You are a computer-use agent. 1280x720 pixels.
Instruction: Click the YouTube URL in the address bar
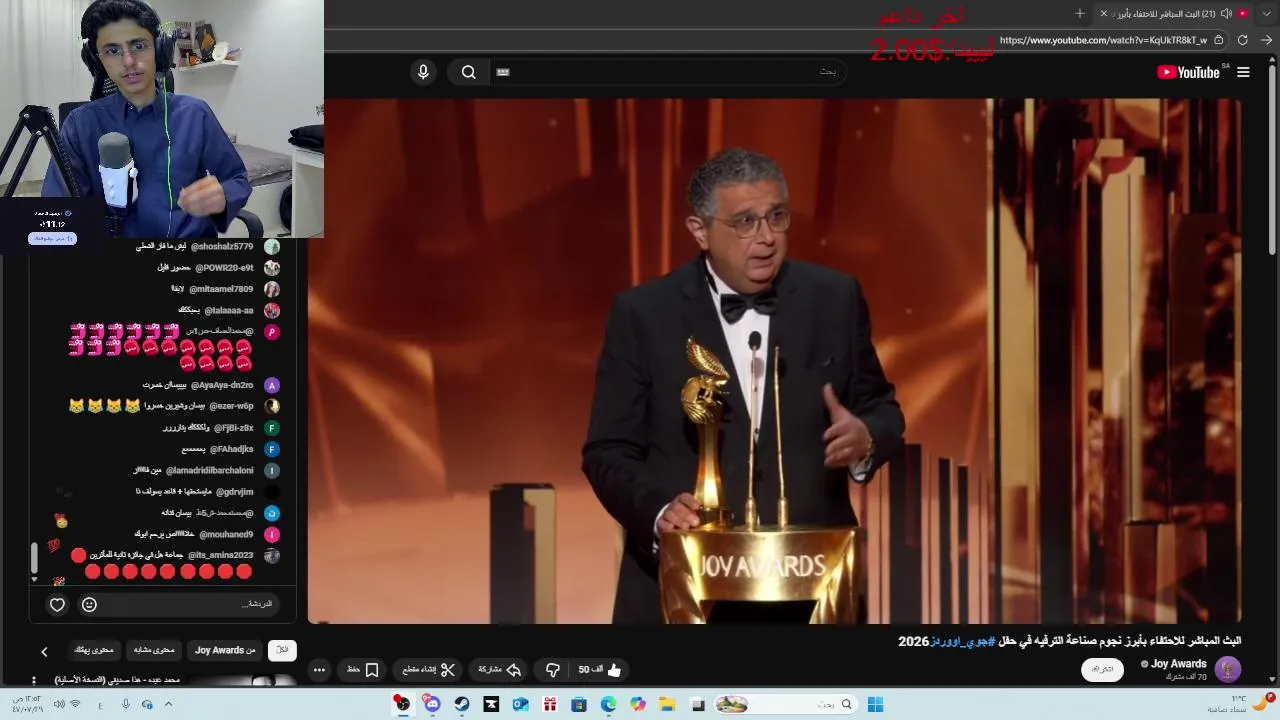pos(1103,40)
